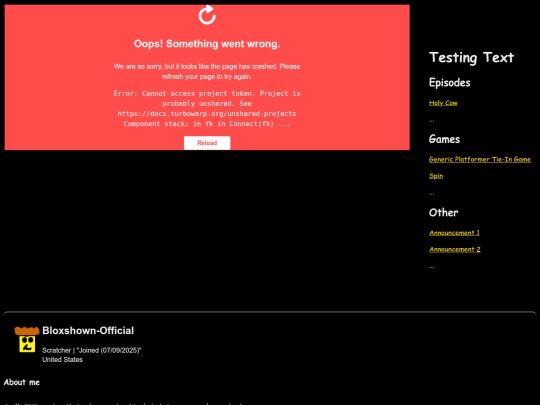The image size is (540, 405).
Task: Click the Reload button
Action: click(x=207, y=143)
